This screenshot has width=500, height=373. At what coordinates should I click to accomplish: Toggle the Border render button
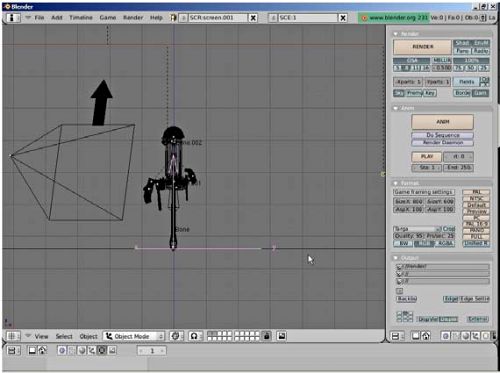coord(462,93)
